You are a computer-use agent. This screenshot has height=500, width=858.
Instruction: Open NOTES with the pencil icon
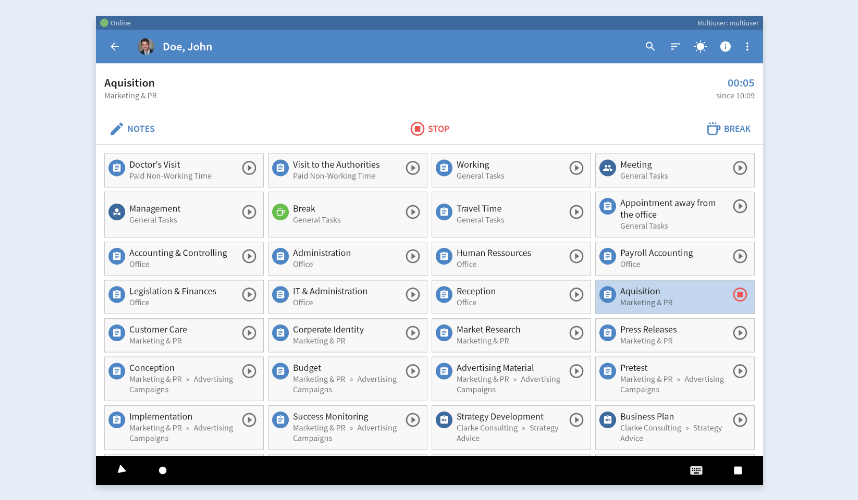[132, 129]
